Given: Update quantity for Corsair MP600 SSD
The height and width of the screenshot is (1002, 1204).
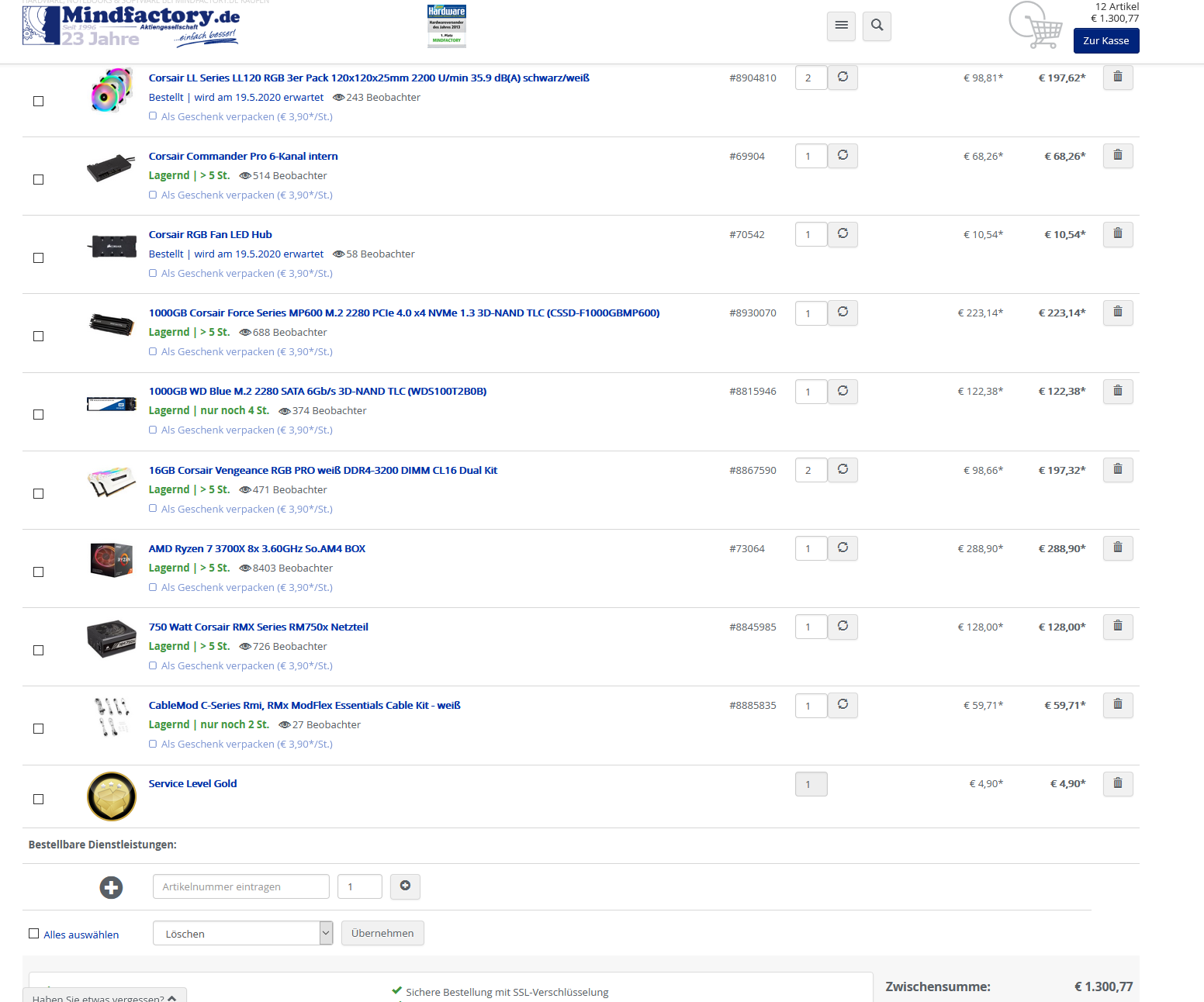Looking at the screenshot, I should pos(842,313).
